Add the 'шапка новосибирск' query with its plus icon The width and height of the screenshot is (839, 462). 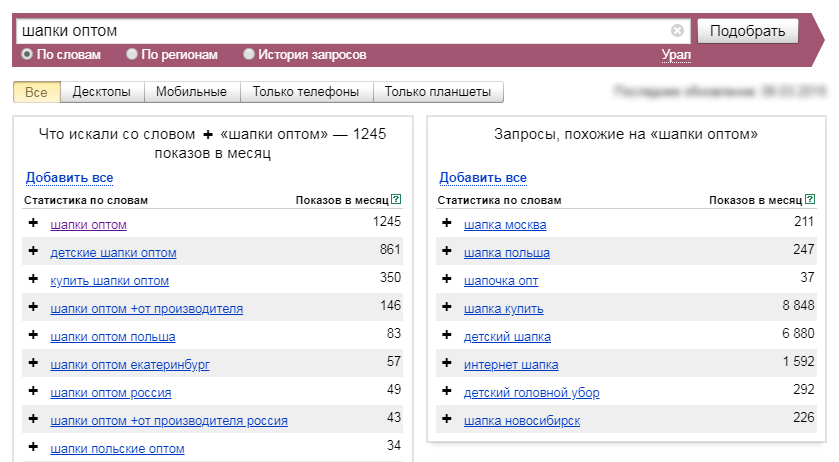tap(447, 419)
